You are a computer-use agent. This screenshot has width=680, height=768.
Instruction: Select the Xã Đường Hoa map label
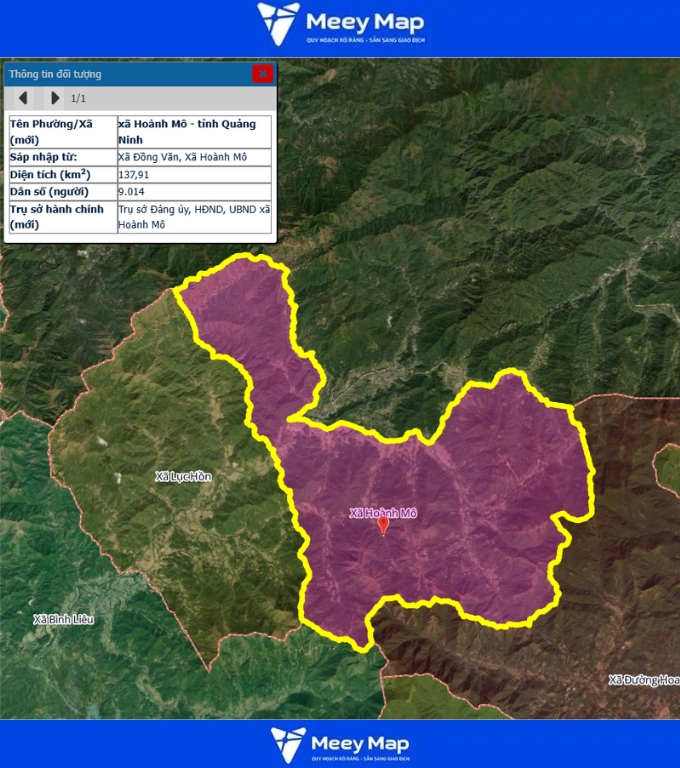[643, 681]
